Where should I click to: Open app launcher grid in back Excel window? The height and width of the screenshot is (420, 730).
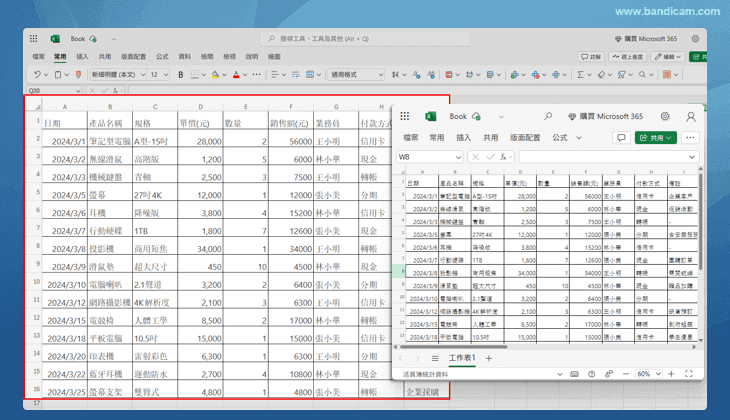[34, 39]
